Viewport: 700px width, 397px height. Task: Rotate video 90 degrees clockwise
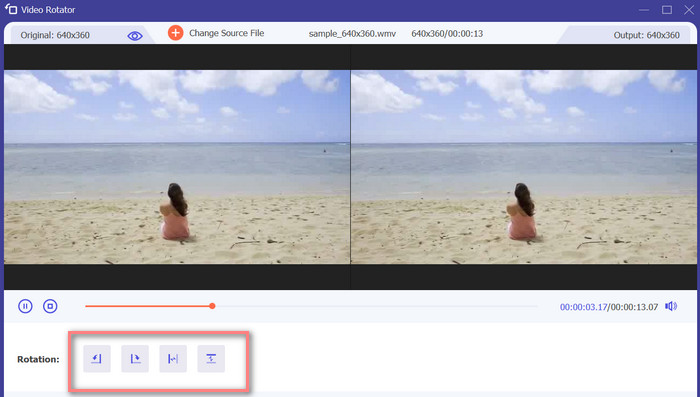coord(135,359)
